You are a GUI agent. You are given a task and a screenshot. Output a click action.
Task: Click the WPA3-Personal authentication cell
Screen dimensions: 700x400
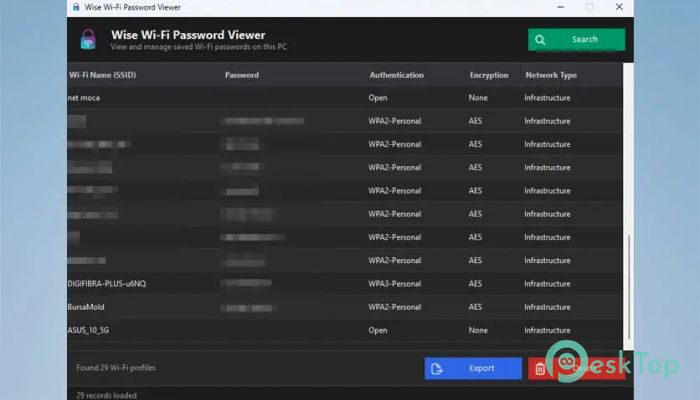(395, 283)
